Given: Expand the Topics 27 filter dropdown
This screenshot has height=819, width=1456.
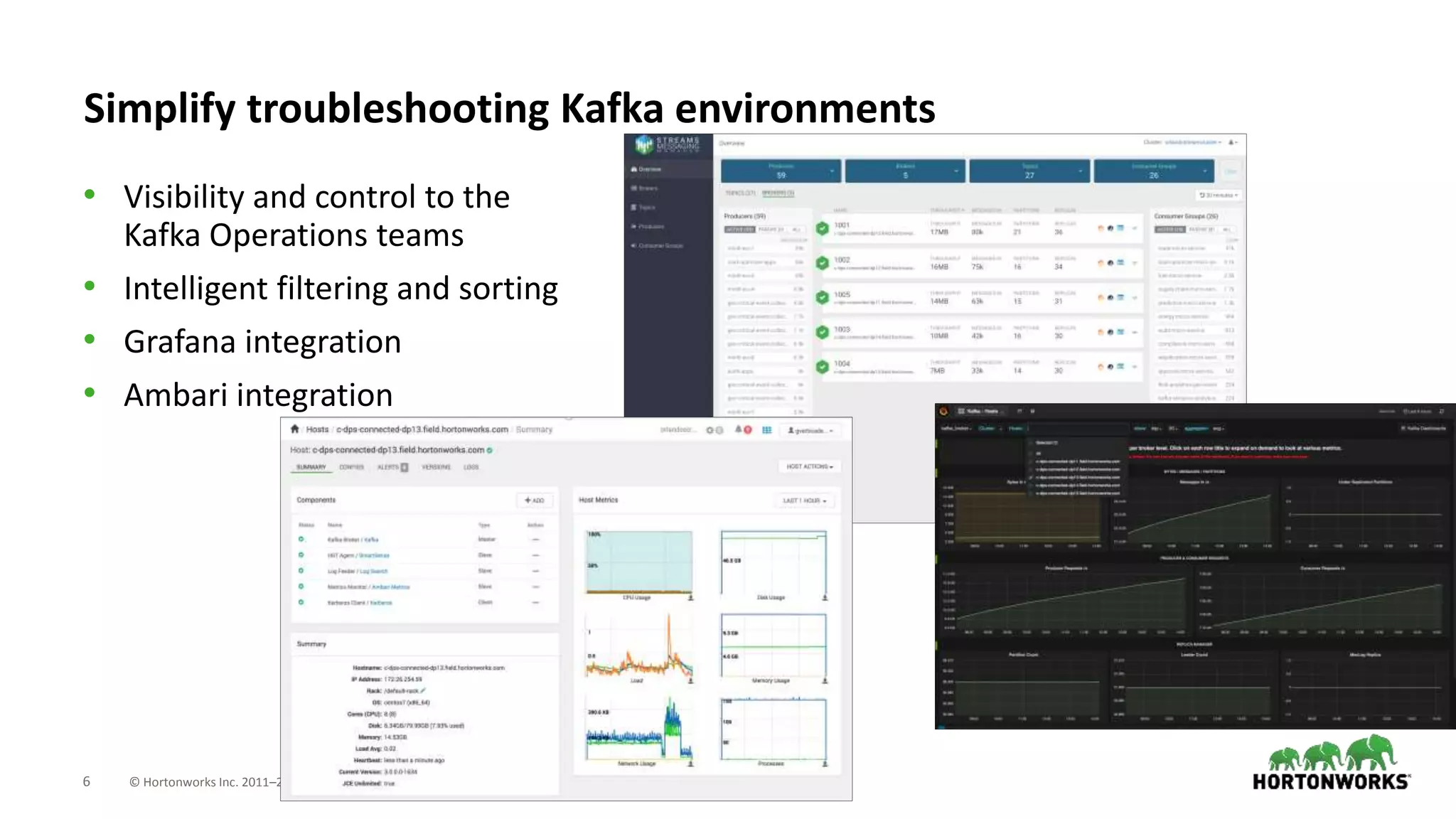Looking at the screenshot, I should [x=1029, y=171].
